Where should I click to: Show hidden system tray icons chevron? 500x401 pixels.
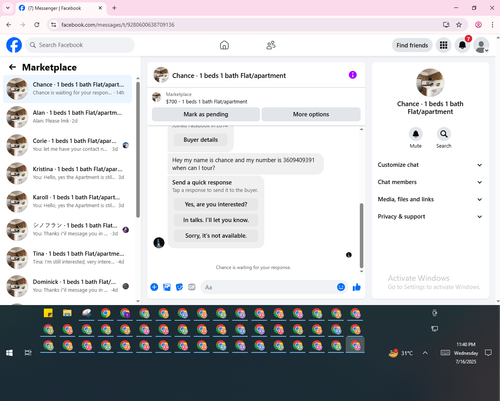pos(425,353)
